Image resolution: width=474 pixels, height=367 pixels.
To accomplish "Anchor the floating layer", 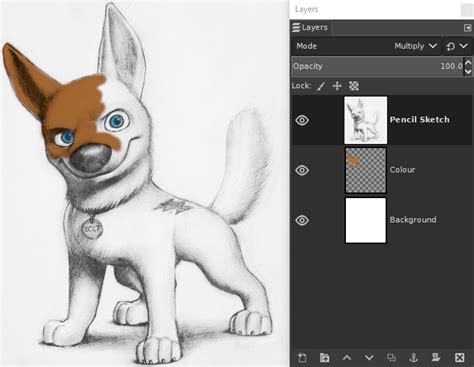I will point(414,358).
